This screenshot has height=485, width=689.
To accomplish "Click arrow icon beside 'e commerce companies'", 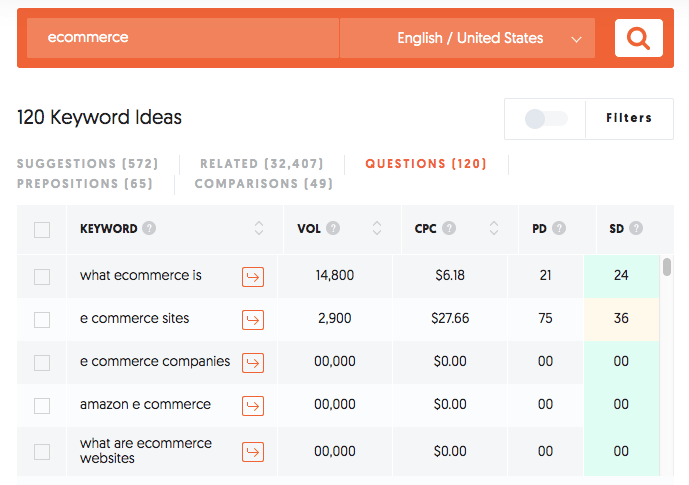I will point(253,362).
